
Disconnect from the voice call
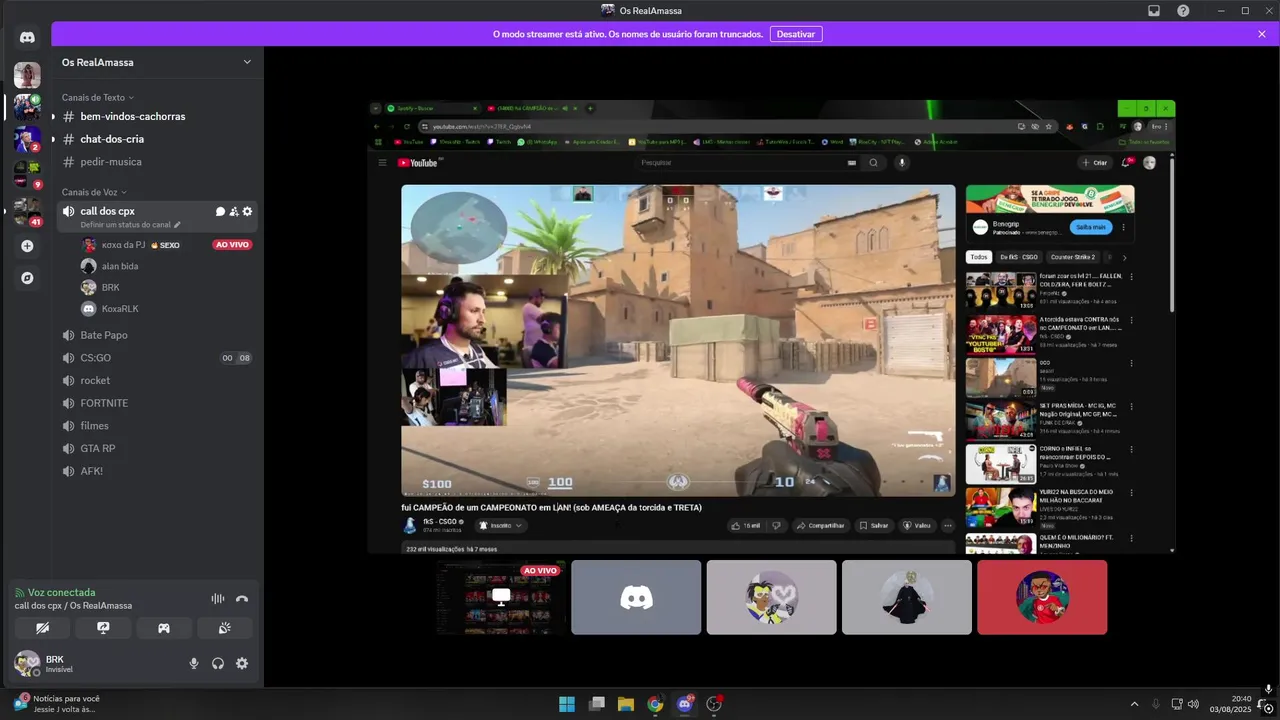point(241,598)
